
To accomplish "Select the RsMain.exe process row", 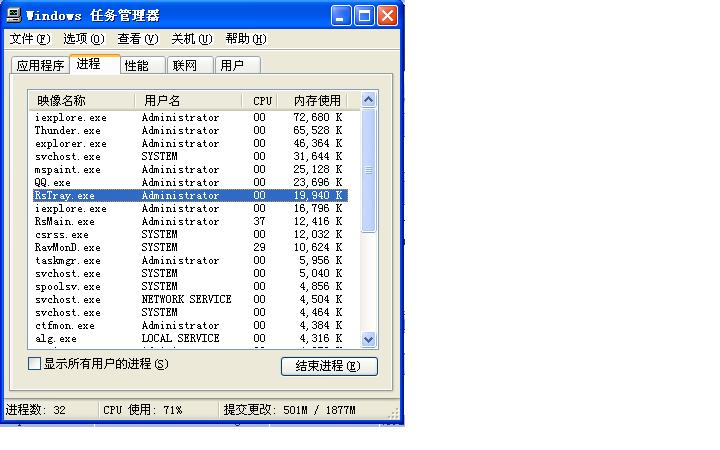I will point(190,221).
